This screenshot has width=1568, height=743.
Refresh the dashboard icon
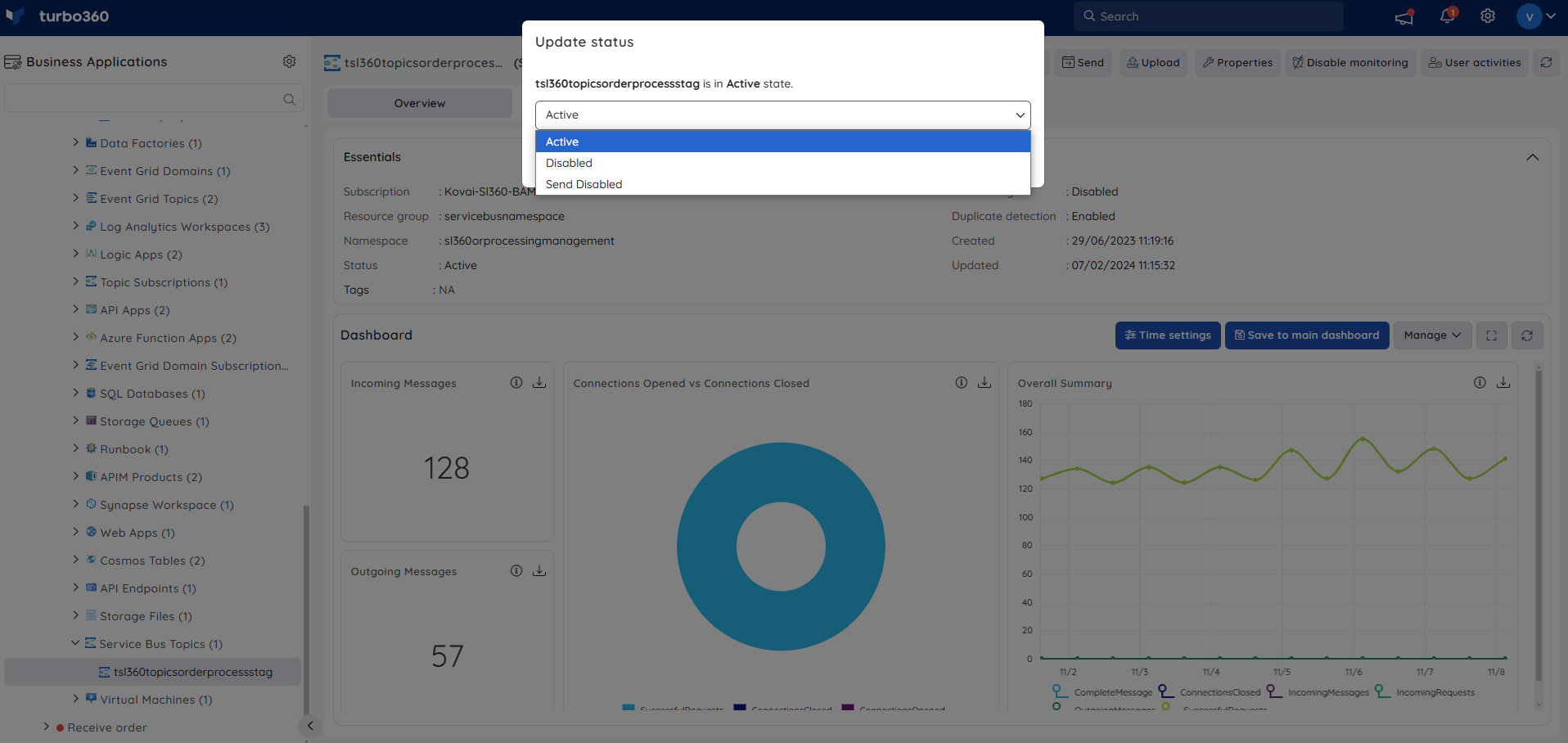pyautogui.click(x=1527, y=335)
